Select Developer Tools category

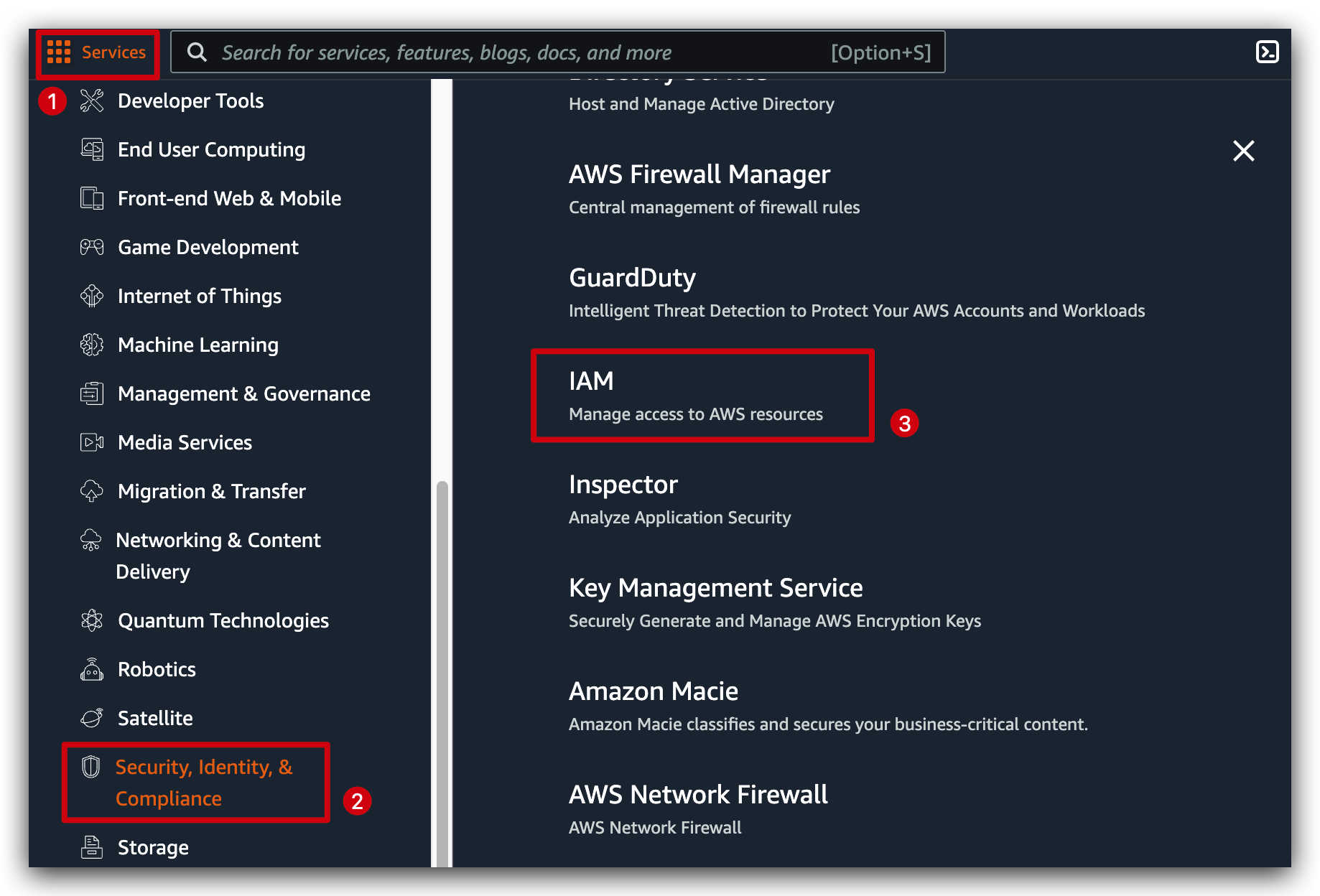(x=190, y=101)
